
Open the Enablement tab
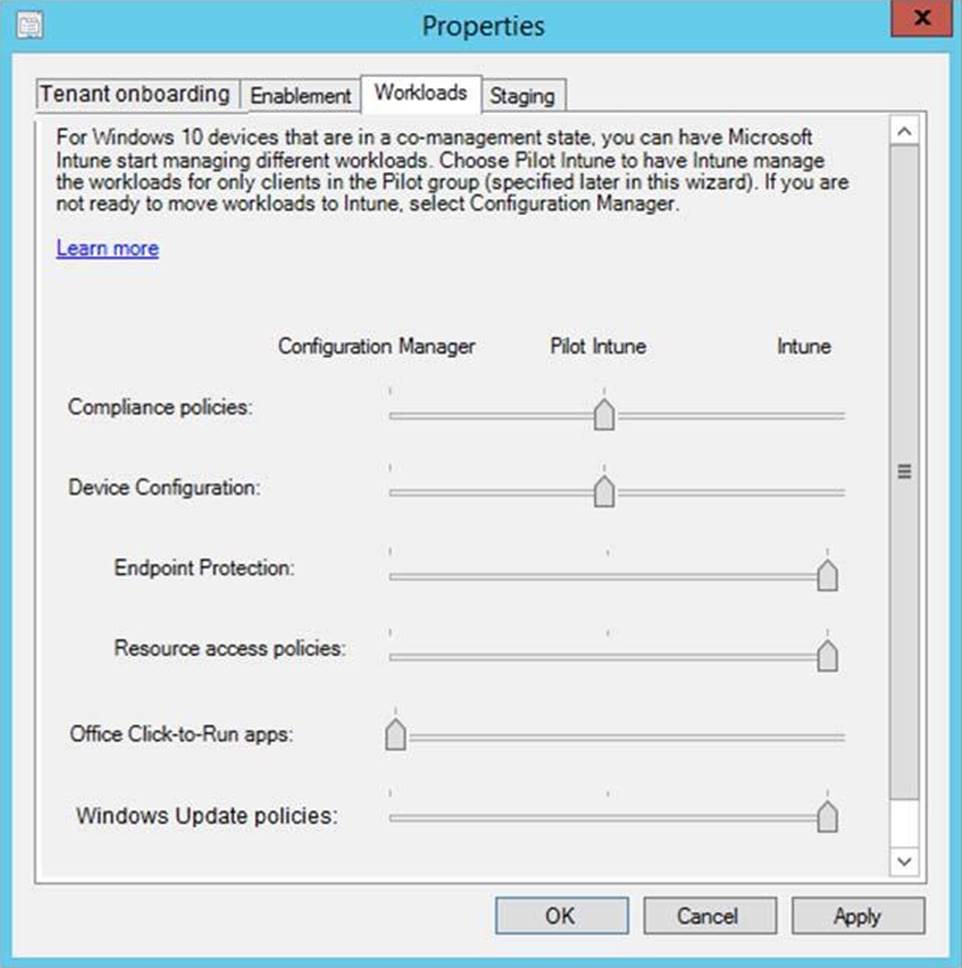300,96
